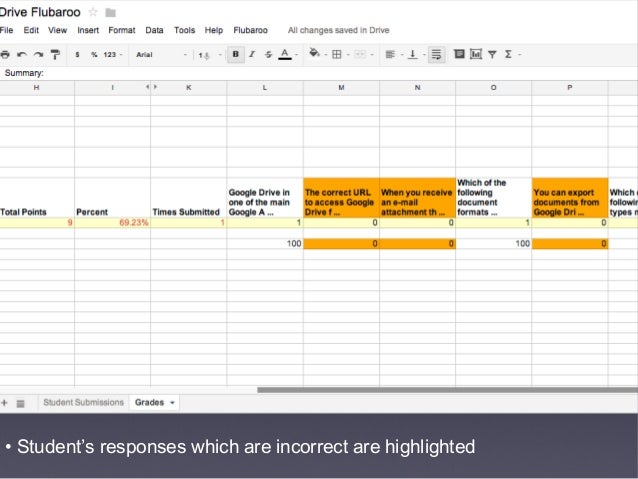Open the Insert menu
The height and width of the screenshot is (479, 638).
[x=88, y=30]
